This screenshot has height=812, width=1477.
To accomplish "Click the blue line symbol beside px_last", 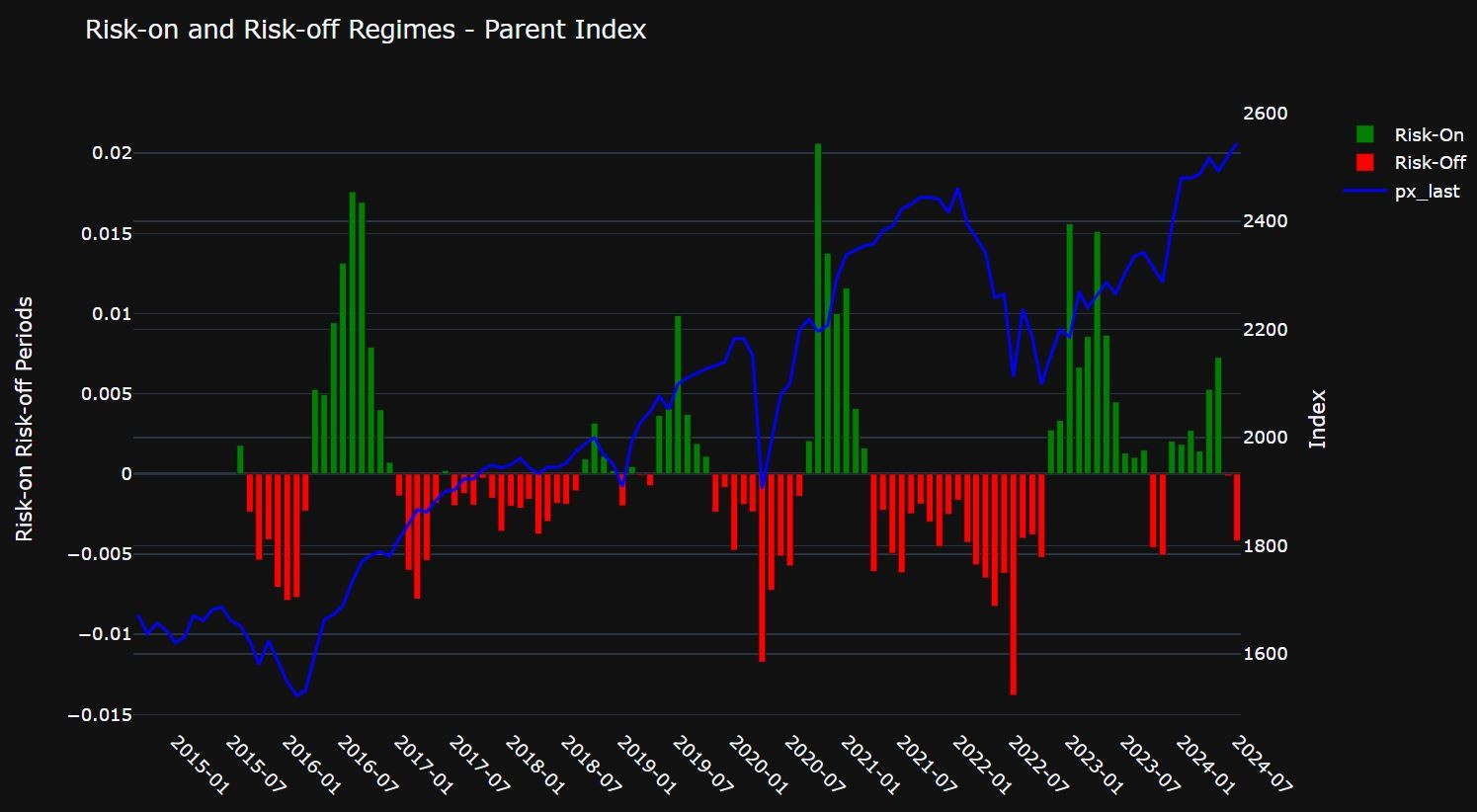I will [1368, 192].
